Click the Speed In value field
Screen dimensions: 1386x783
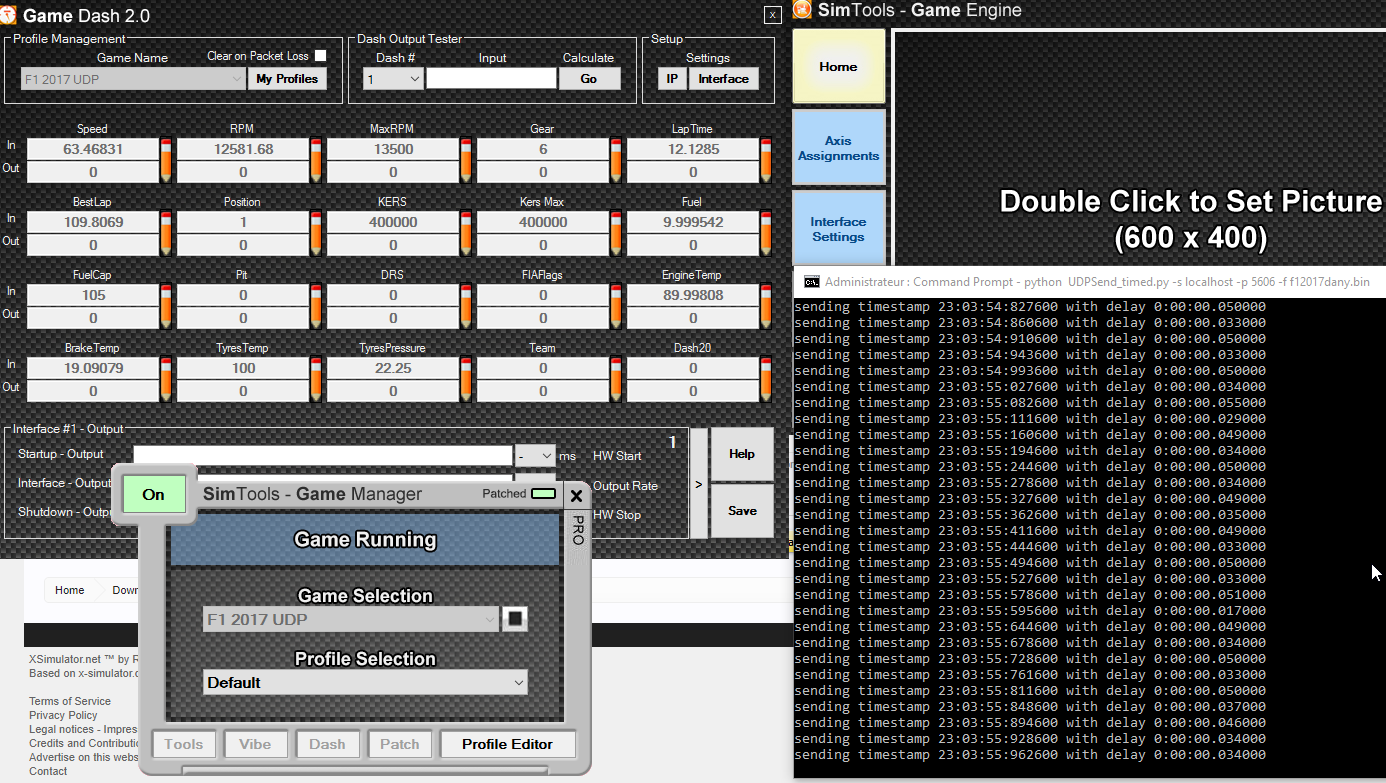92,149
